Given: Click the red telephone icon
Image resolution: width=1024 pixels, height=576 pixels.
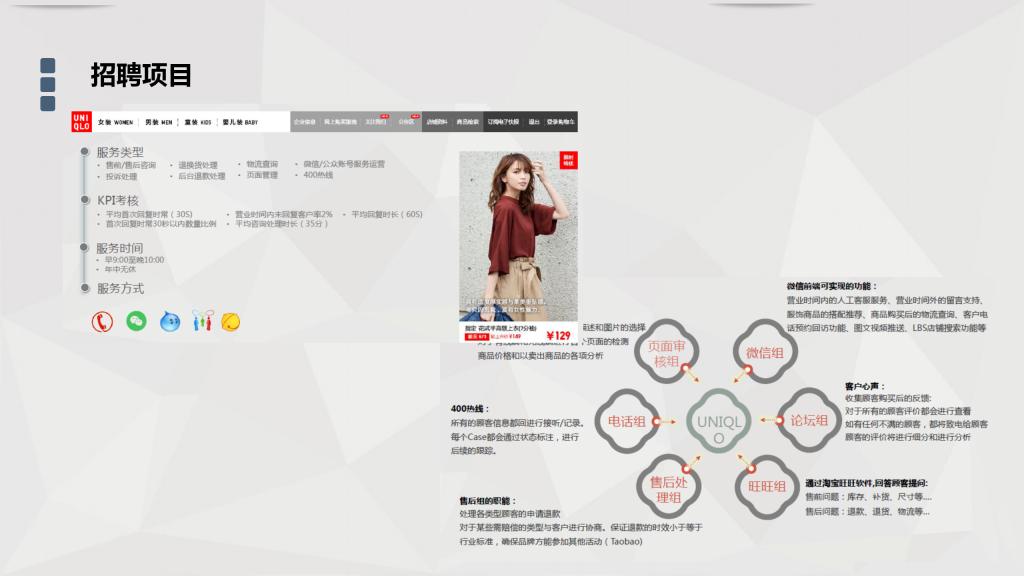Looking at the screenshot, I should point(102,321).
